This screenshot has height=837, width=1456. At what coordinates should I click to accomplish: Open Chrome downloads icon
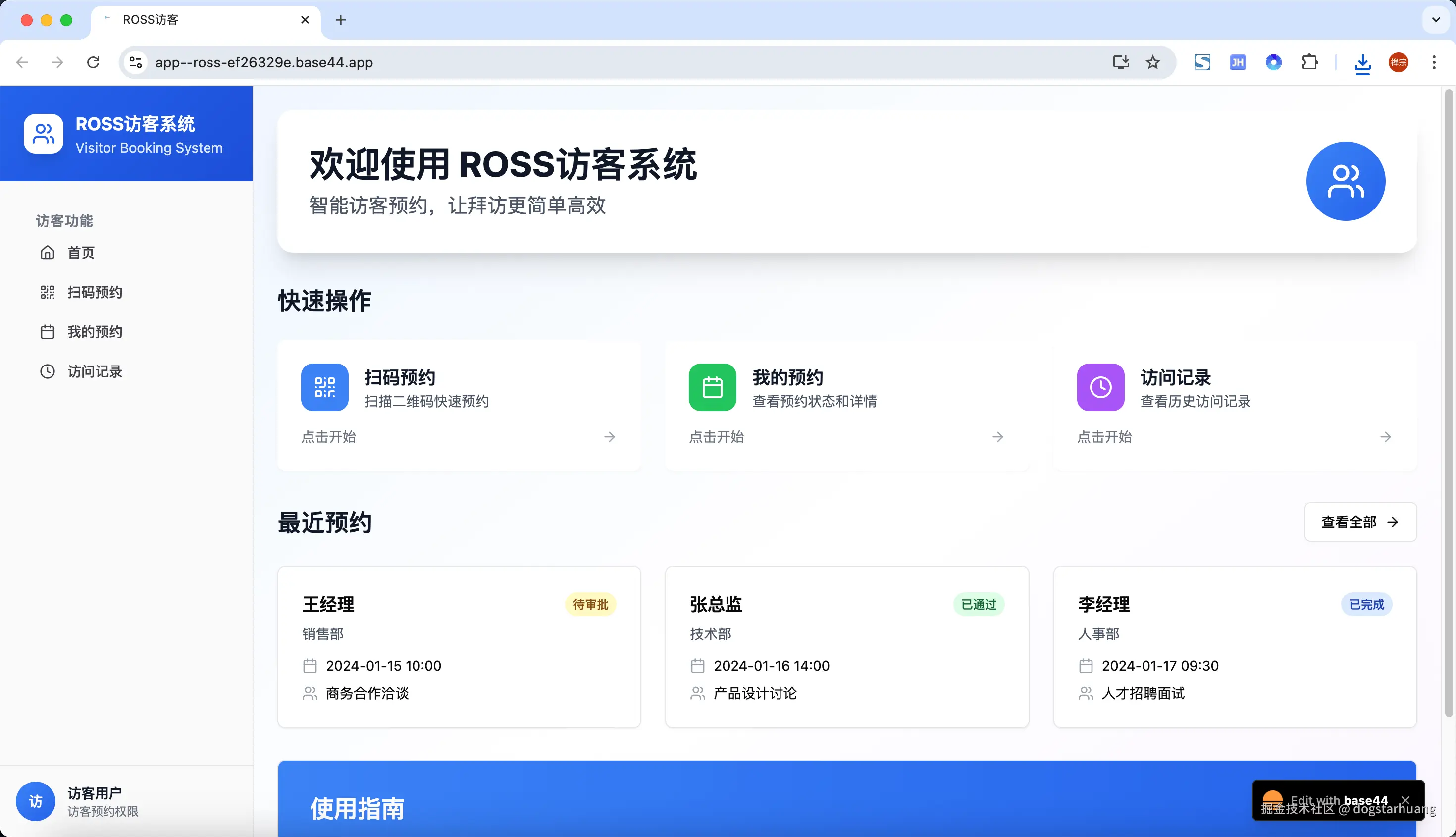click(1362, 62)
